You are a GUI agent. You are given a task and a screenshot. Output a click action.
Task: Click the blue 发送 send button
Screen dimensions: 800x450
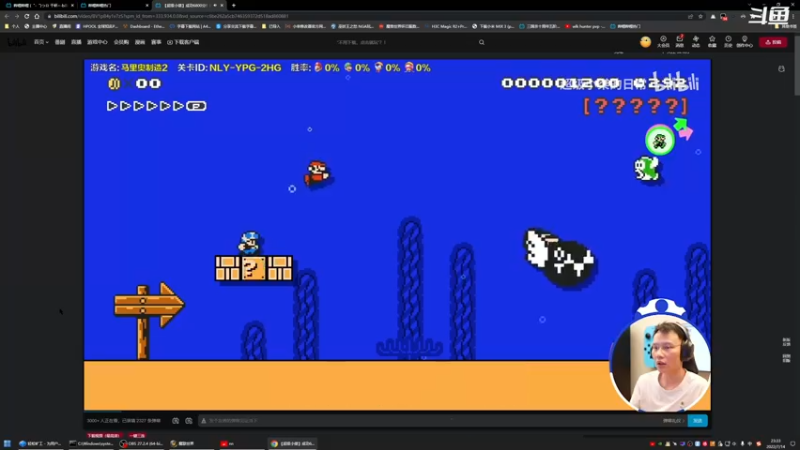pyautogui.click(x=697, y=420)
